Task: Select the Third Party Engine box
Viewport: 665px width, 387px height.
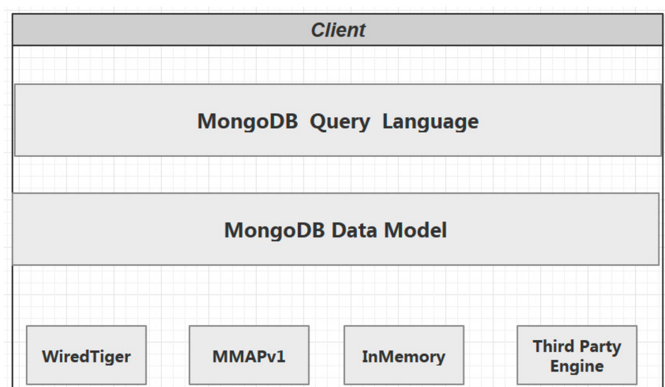Action: (x=577, y=355)
